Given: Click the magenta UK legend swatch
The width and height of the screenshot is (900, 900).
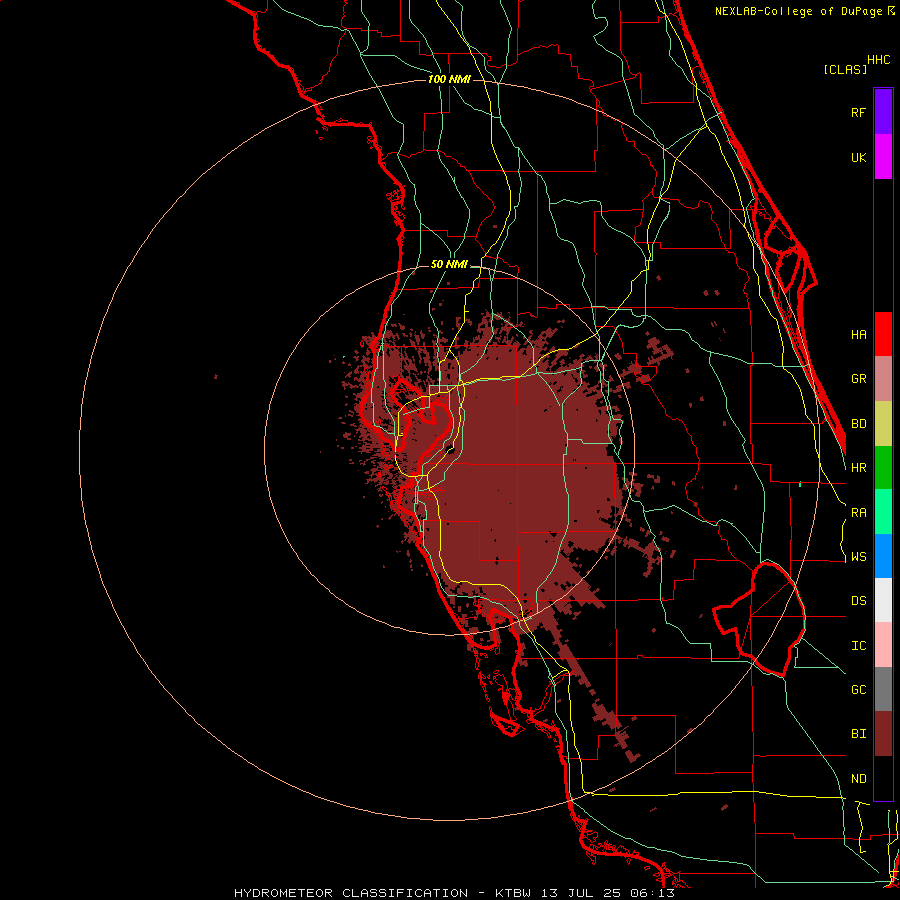Looking at the screenshot, I should click(x=883, y=157).
